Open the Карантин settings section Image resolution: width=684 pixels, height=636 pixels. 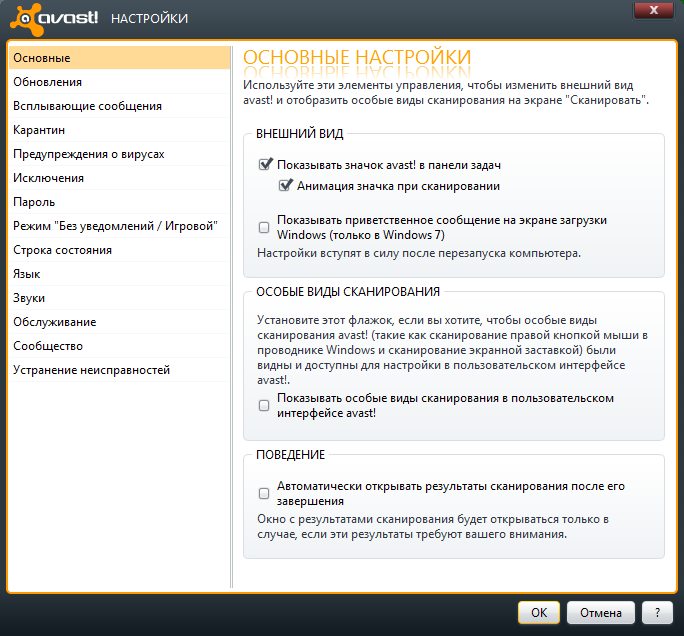pos(119,130)
